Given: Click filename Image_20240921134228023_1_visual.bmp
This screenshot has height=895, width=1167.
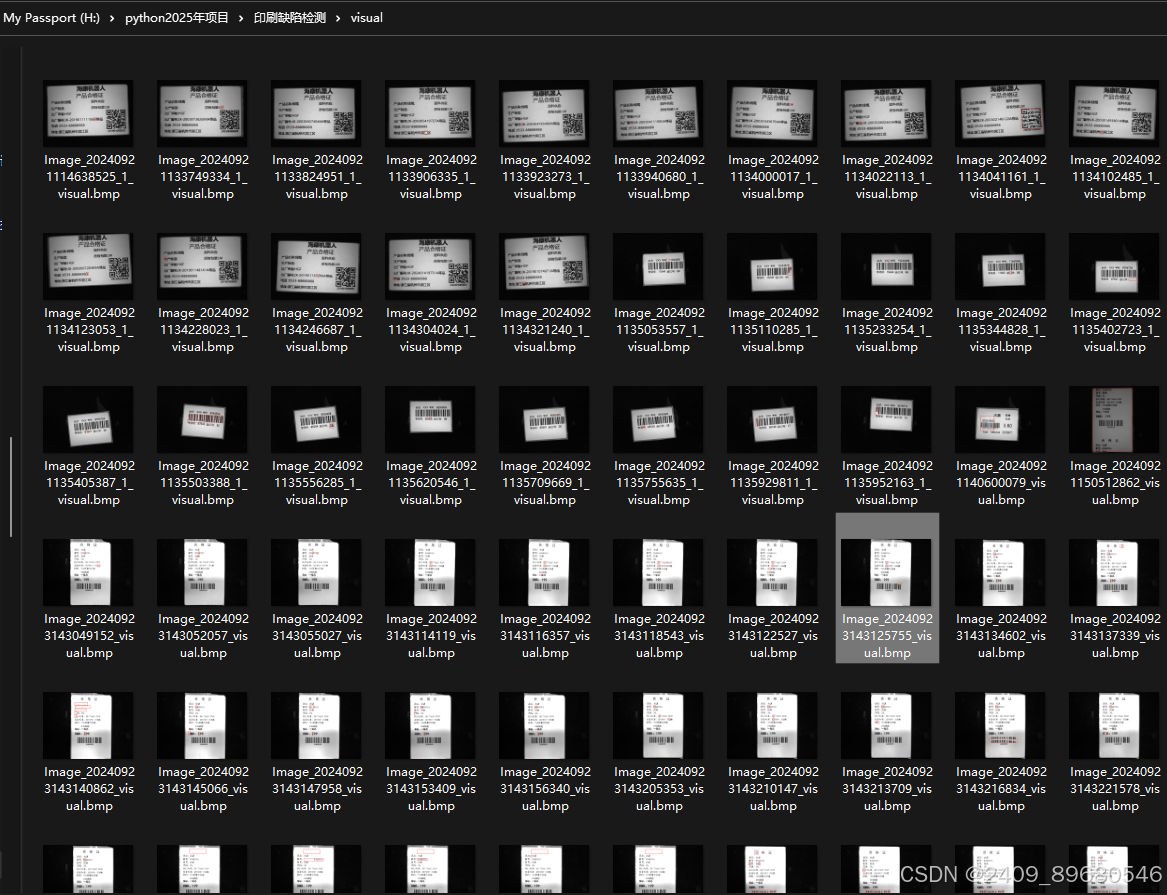Looking at the screenshot, I should [x=202, y=330].
